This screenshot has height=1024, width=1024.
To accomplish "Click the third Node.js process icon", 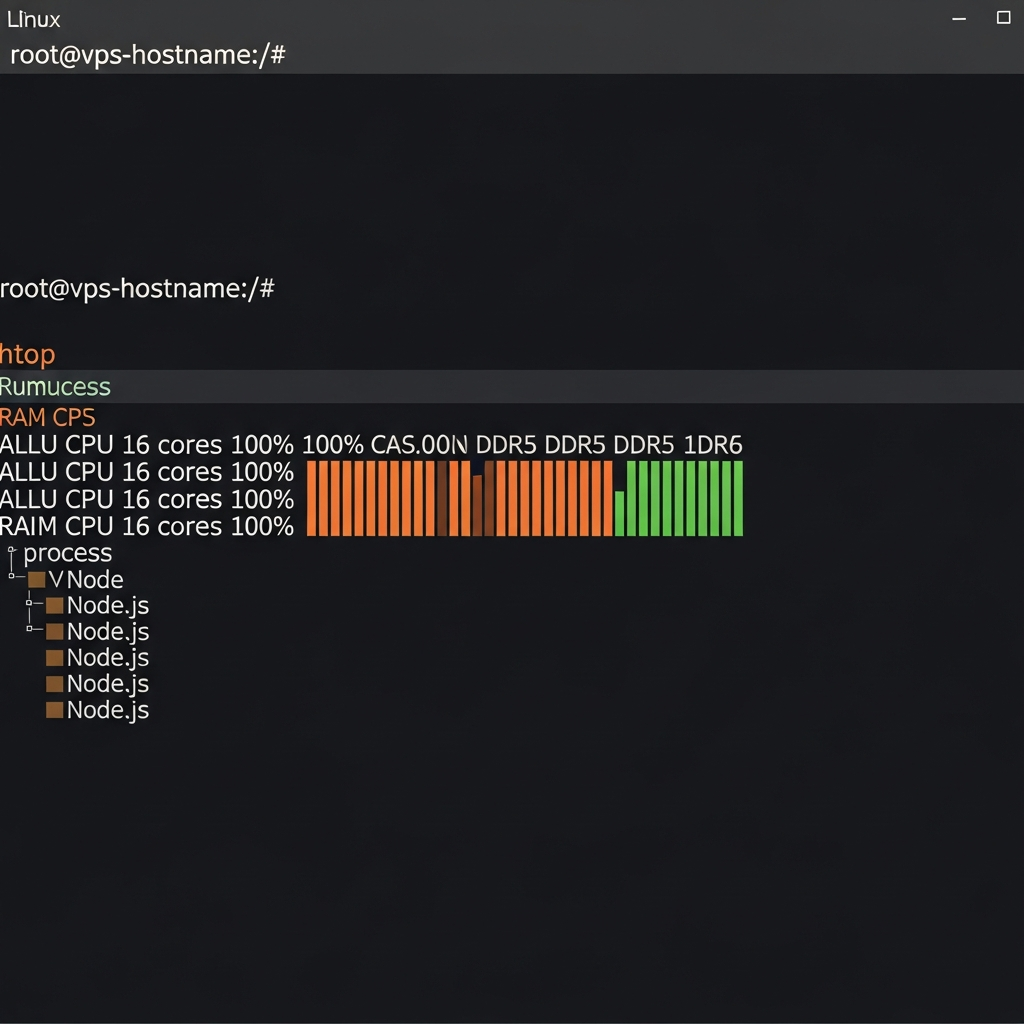I will pos(57,657).
